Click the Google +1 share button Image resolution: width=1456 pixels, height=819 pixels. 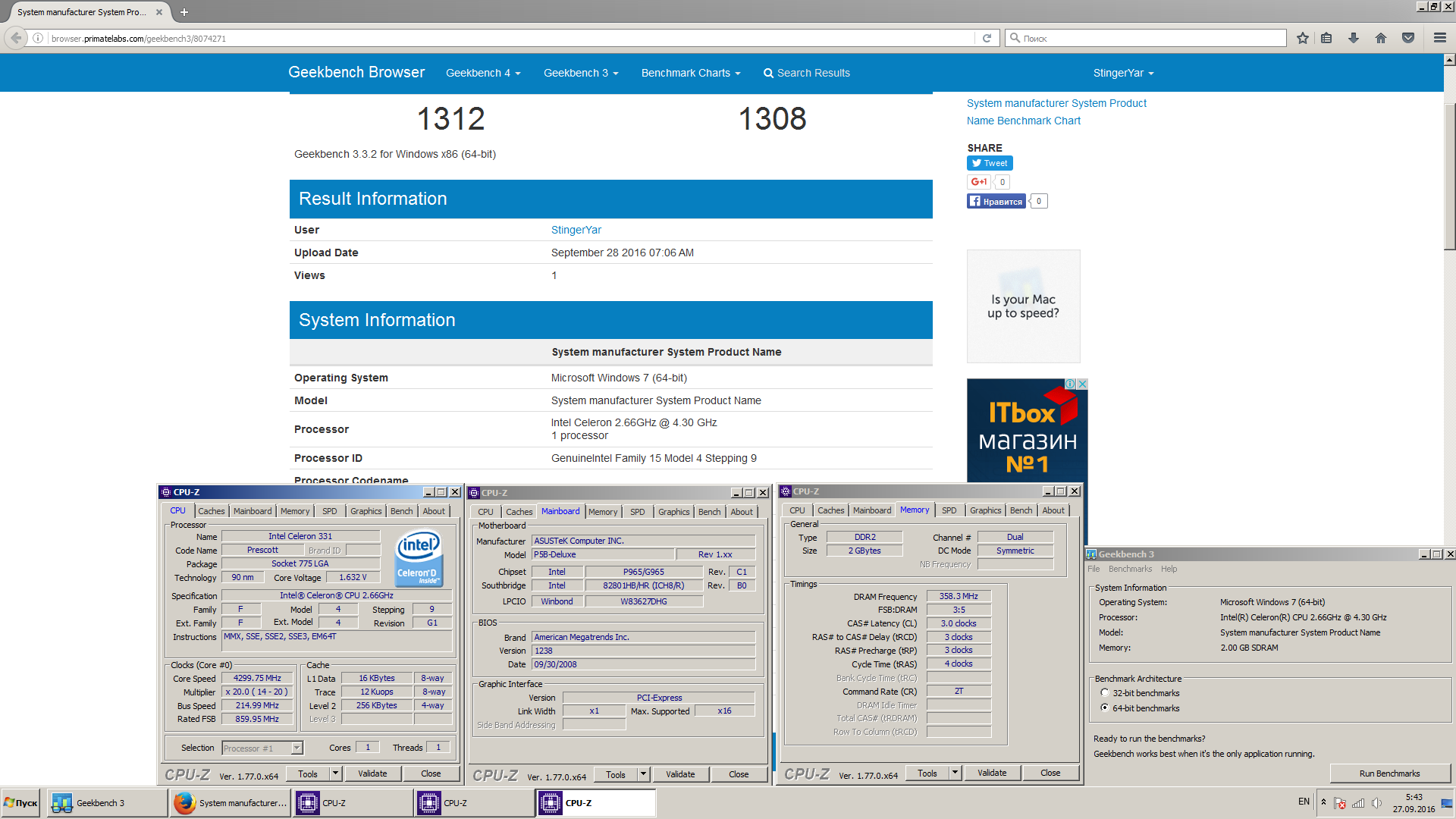click(x=979, y=182)
